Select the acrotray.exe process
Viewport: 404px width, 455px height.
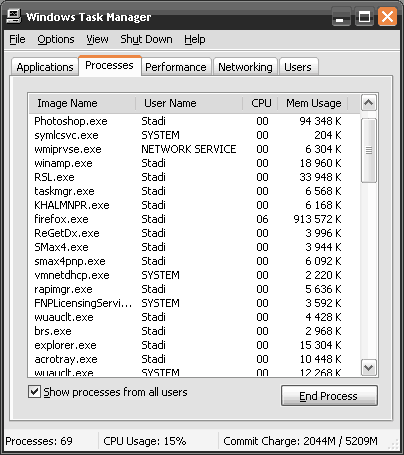click(x=194, y=359)
